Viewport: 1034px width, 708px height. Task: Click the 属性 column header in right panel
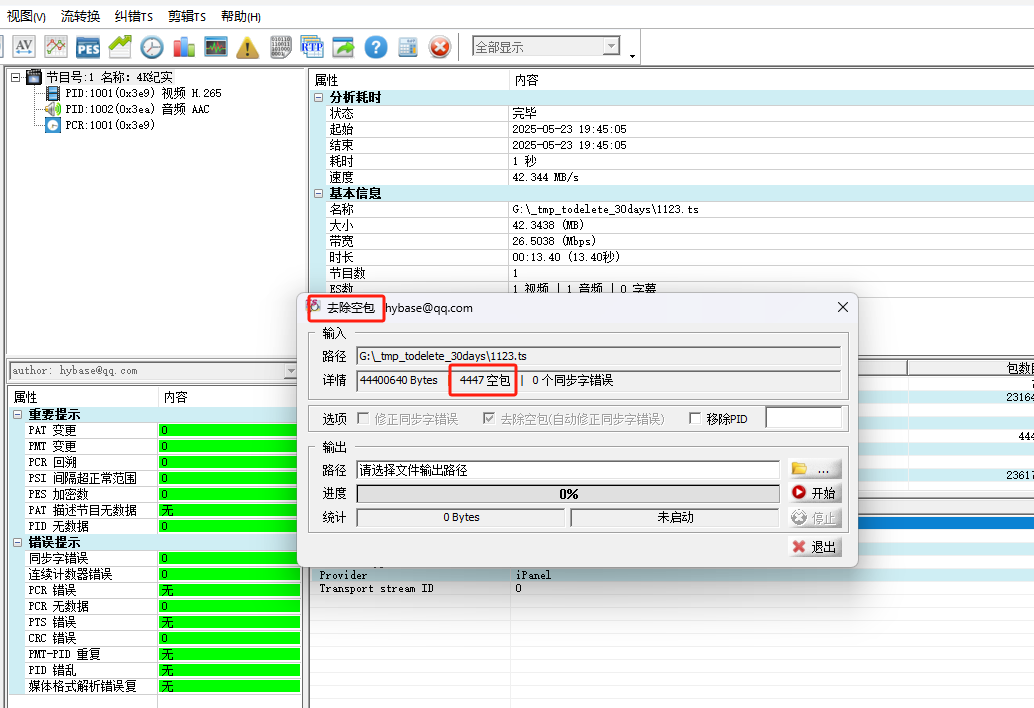(x=410, y=80)
